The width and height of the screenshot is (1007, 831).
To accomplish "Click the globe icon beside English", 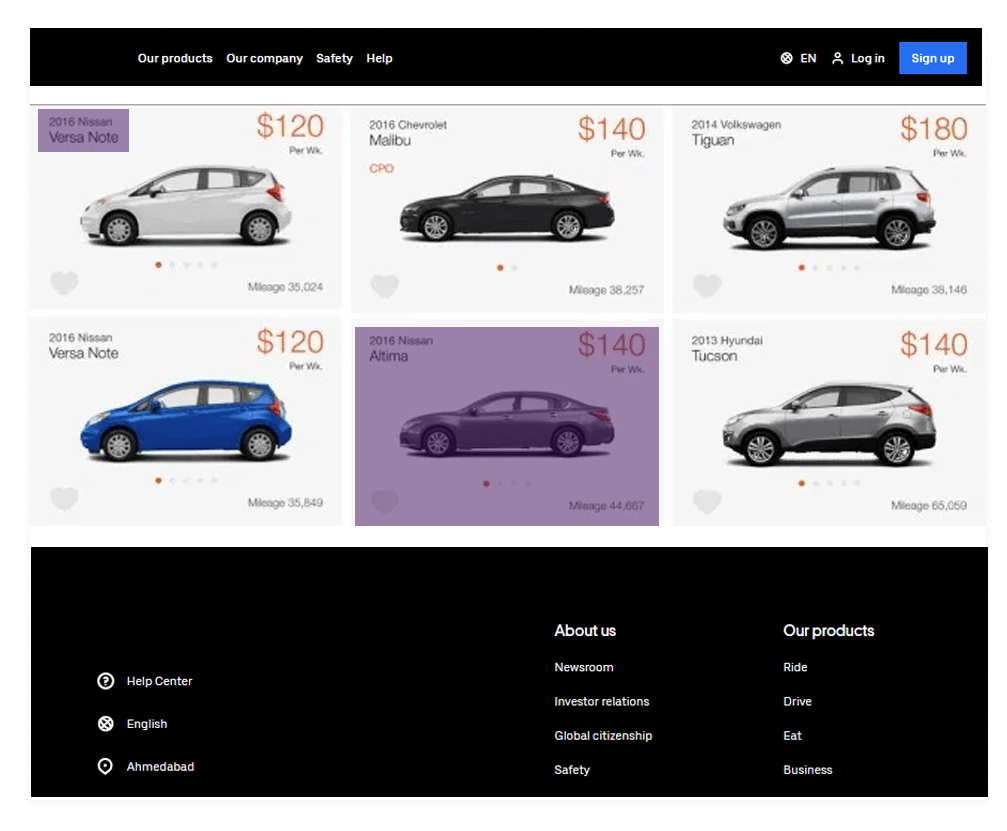I will (x=105, y=724).
